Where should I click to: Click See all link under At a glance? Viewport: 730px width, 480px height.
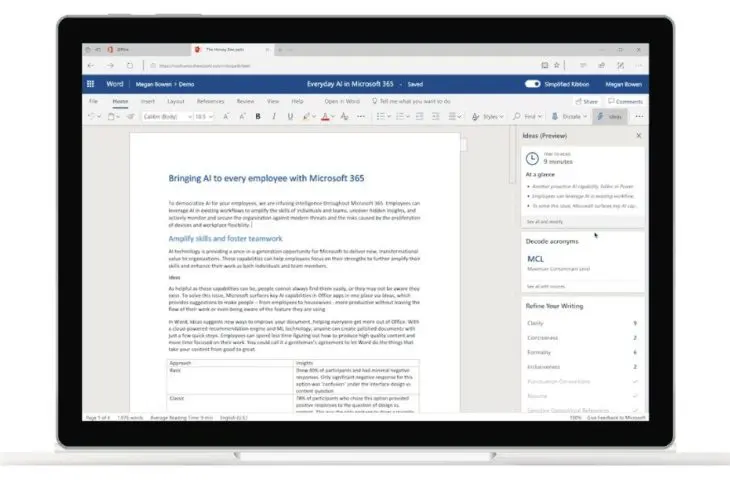pyautogui.click(x=545, y=222)
